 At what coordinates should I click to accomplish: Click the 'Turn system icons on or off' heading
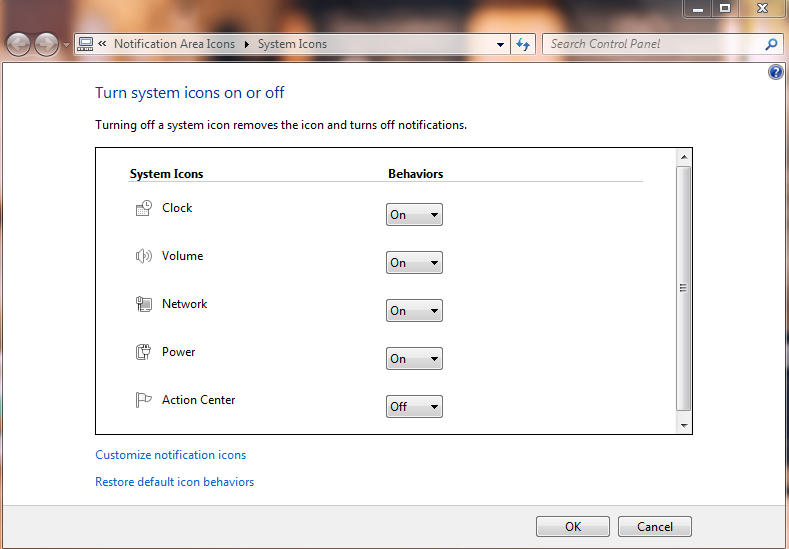190,93
